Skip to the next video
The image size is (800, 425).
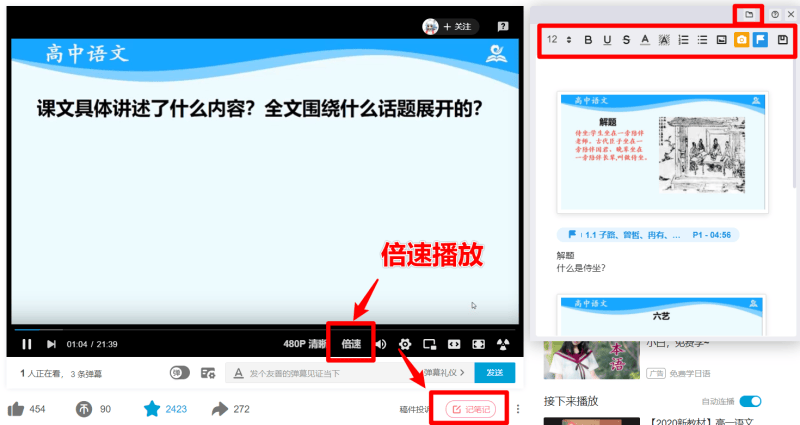[51, 344]
